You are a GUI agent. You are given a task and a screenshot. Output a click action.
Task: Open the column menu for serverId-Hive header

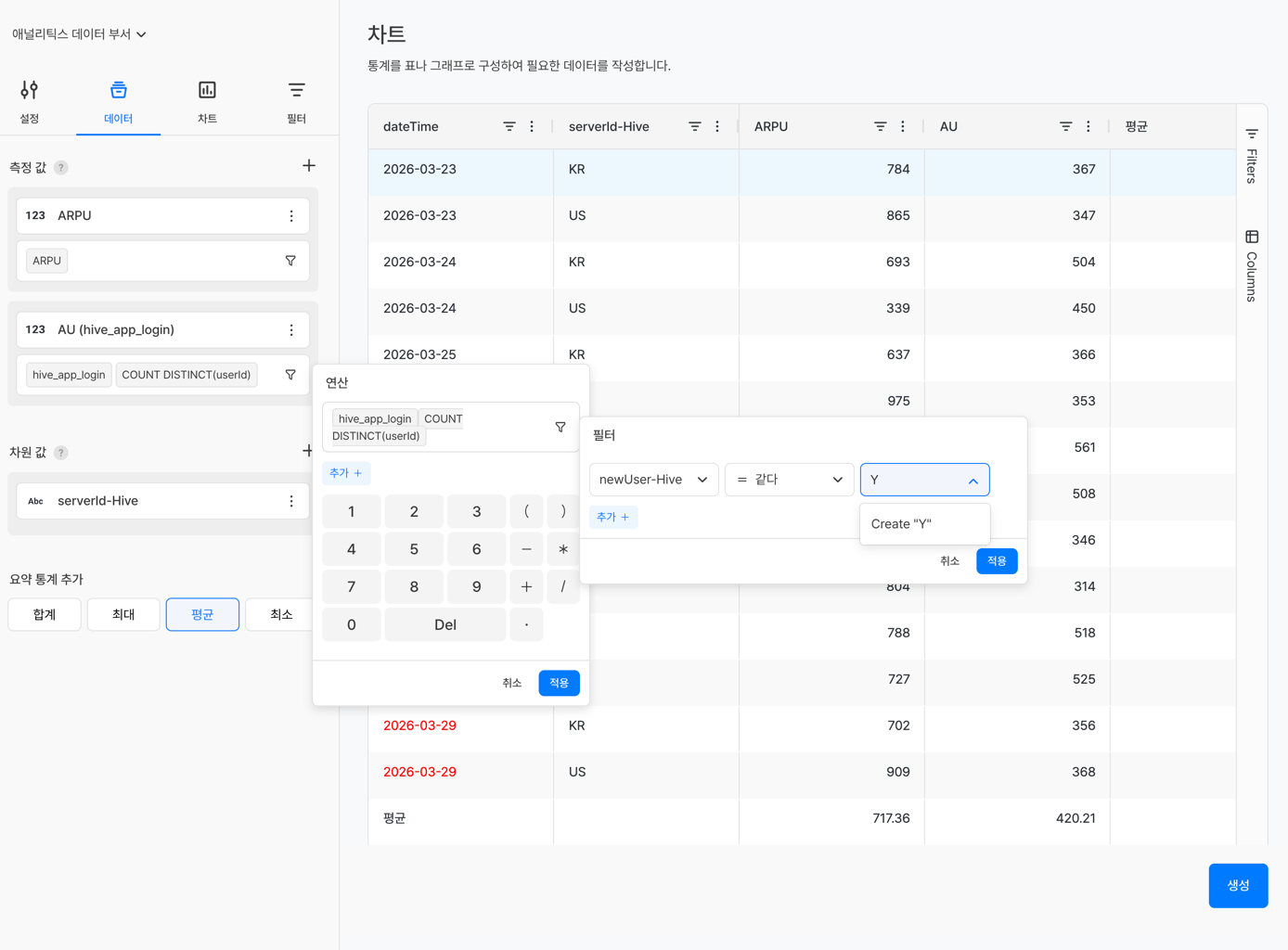click(x=717, y=126)
